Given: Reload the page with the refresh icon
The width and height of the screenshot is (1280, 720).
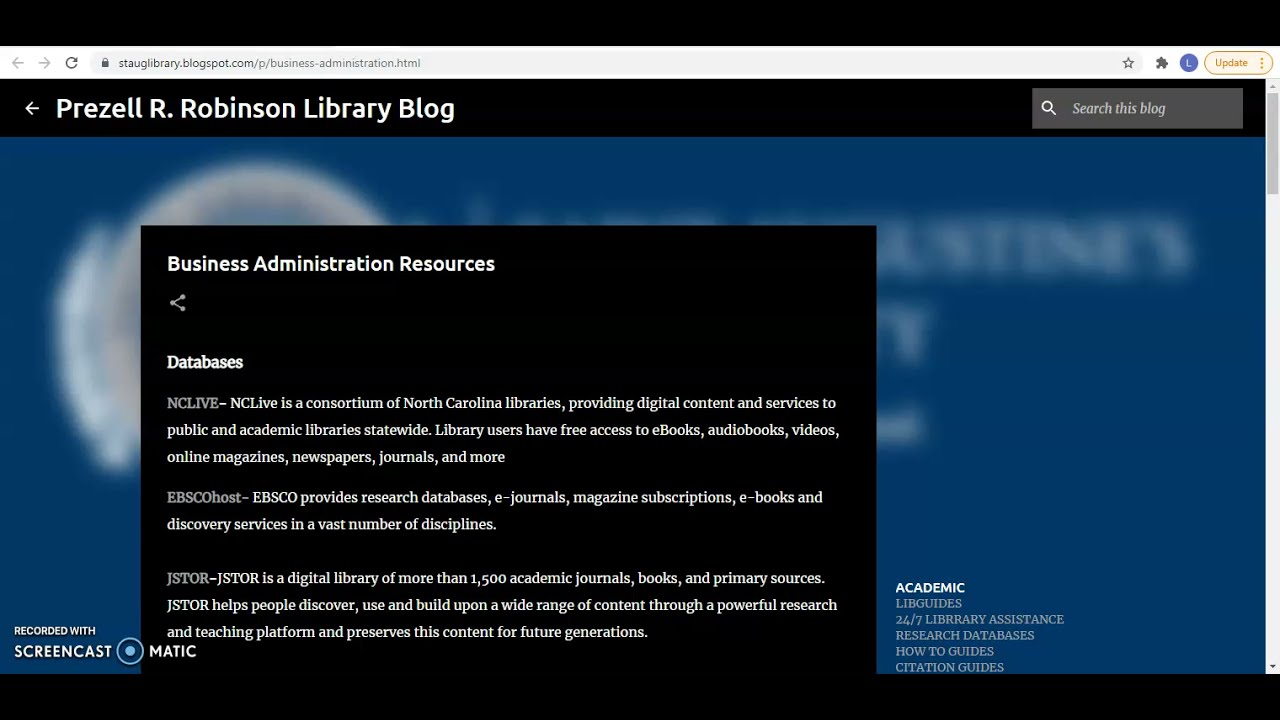Looking at the screenshot, I should [71, 63].
